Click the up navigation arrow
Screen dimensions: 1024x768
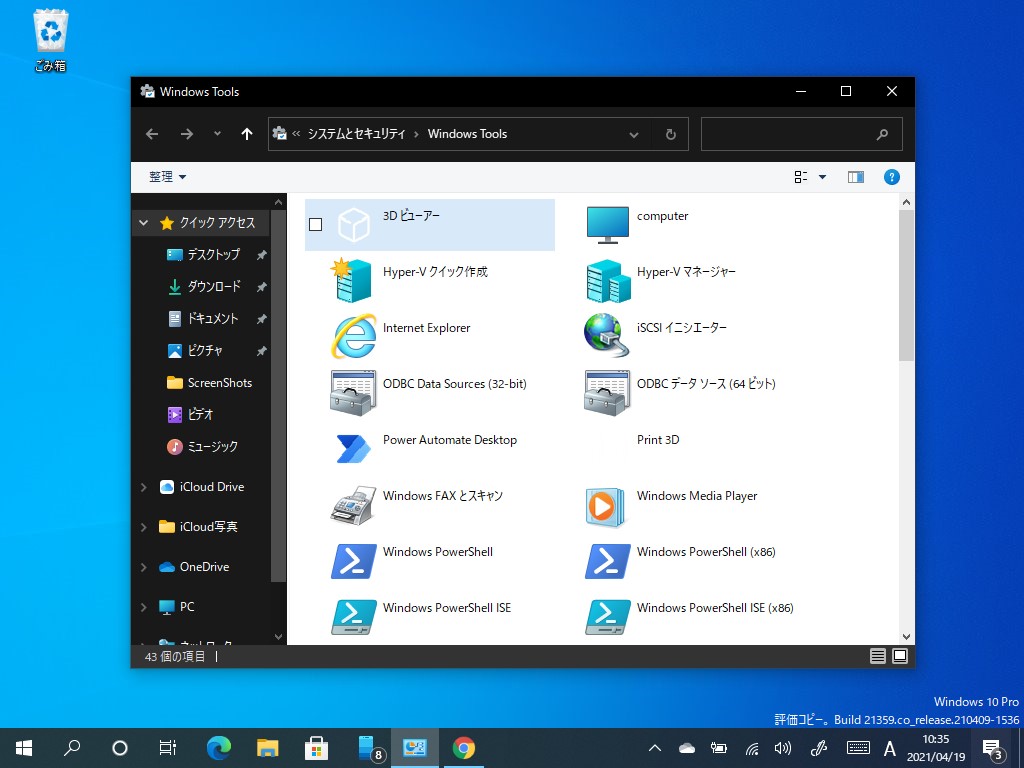pos(247,133)
